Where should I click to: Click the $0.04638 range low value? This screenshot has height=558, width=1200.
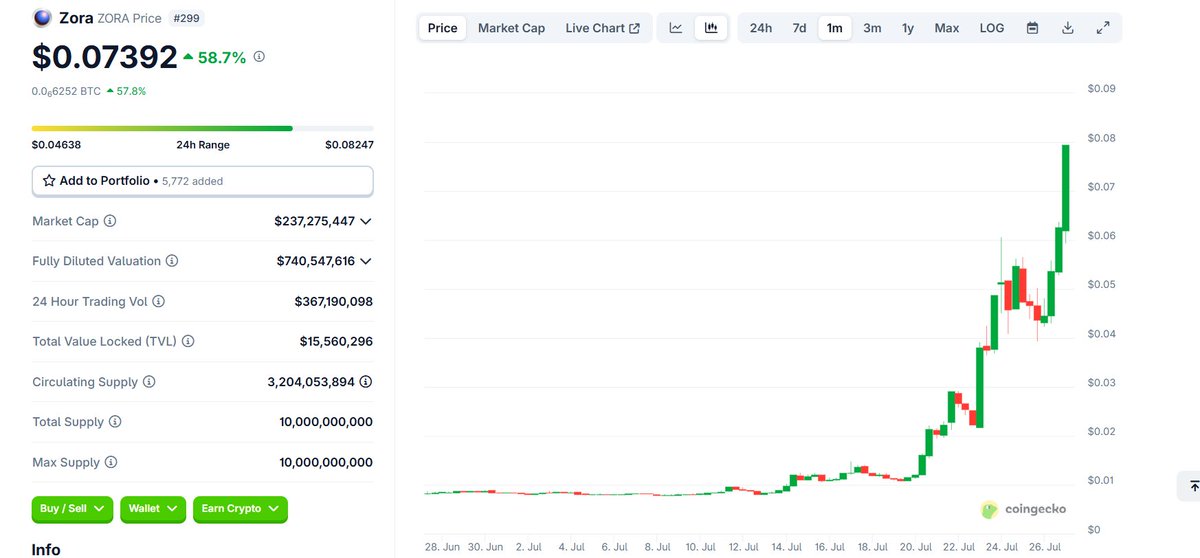tap(56, 145)
